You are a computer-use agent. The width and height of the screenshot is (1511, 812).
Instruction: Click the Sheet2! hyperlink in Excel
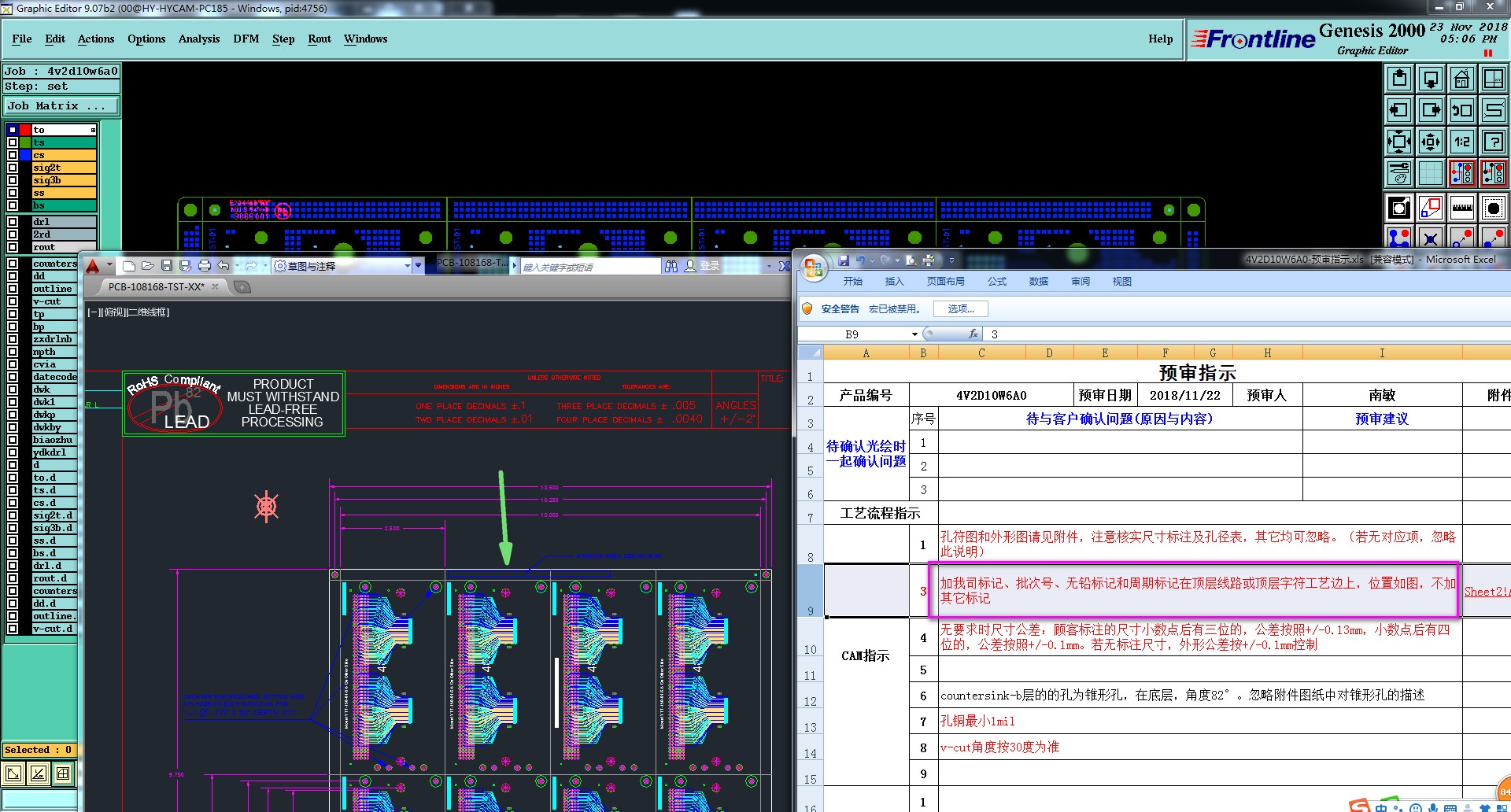click(x=1486, y=592)
